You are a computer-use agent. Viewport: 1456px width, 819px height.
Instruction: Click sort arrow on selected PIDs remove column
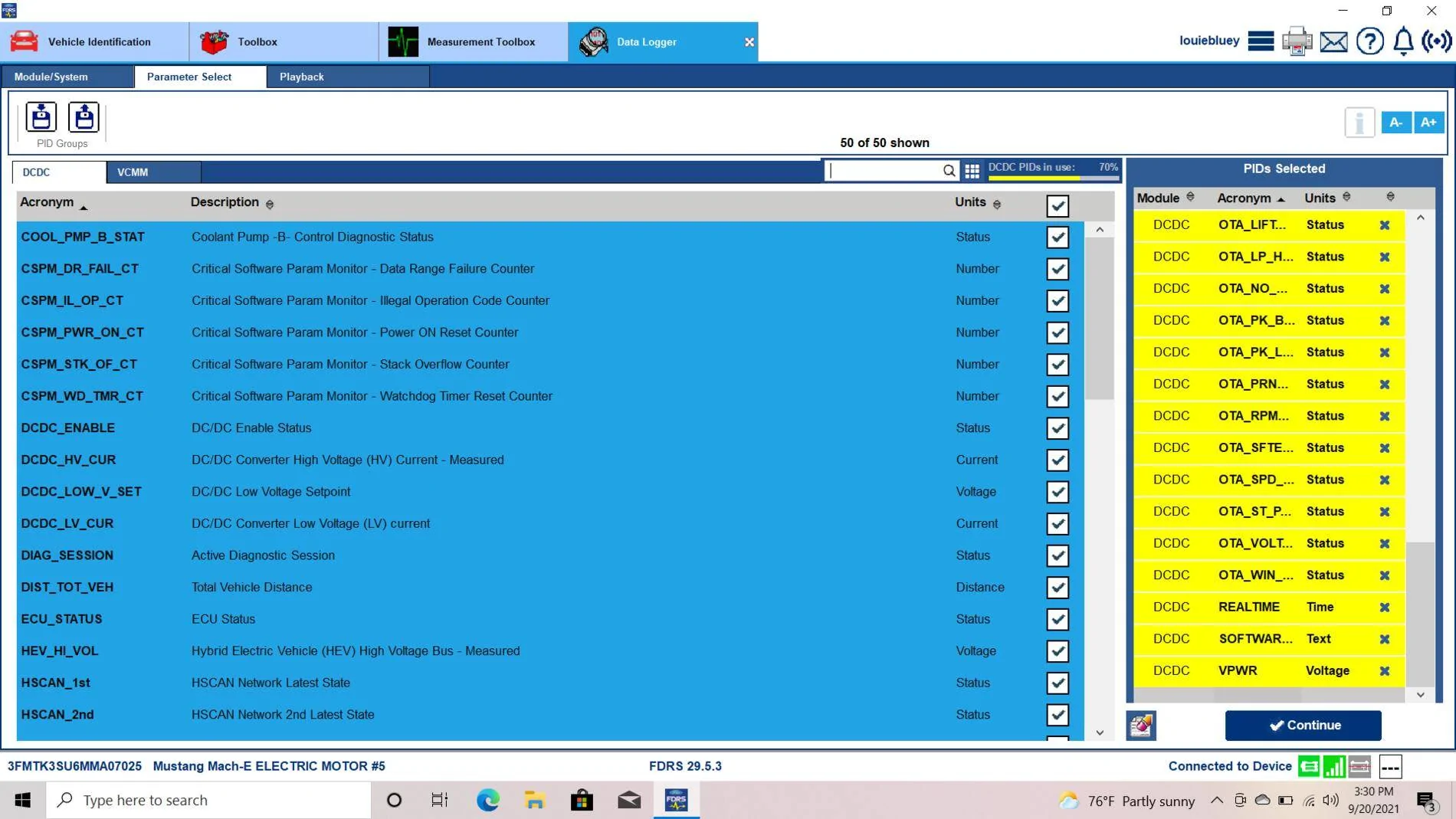(x=1390, y=197)
